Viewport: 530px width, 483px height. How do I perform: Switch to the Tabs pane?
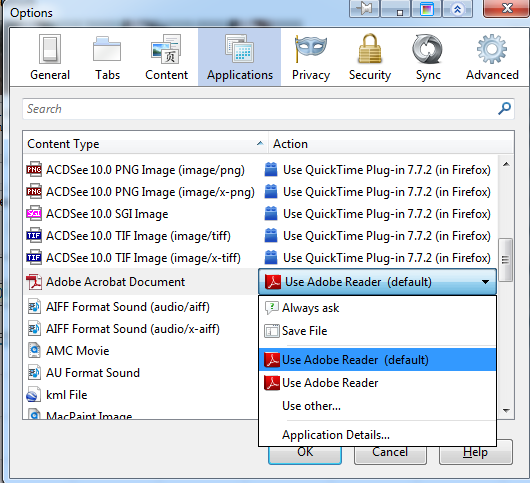(107, 57)
